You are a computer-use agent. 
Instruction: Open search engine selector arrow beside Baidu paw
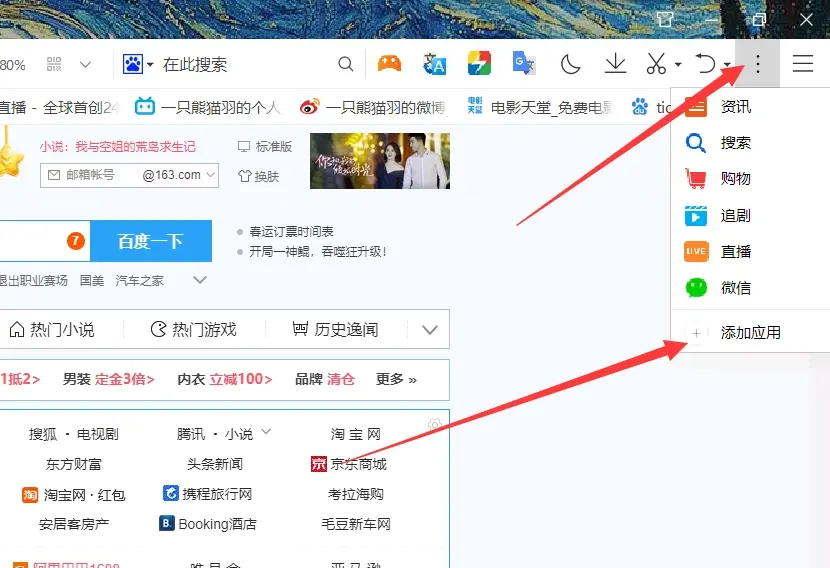pos(150,65)
